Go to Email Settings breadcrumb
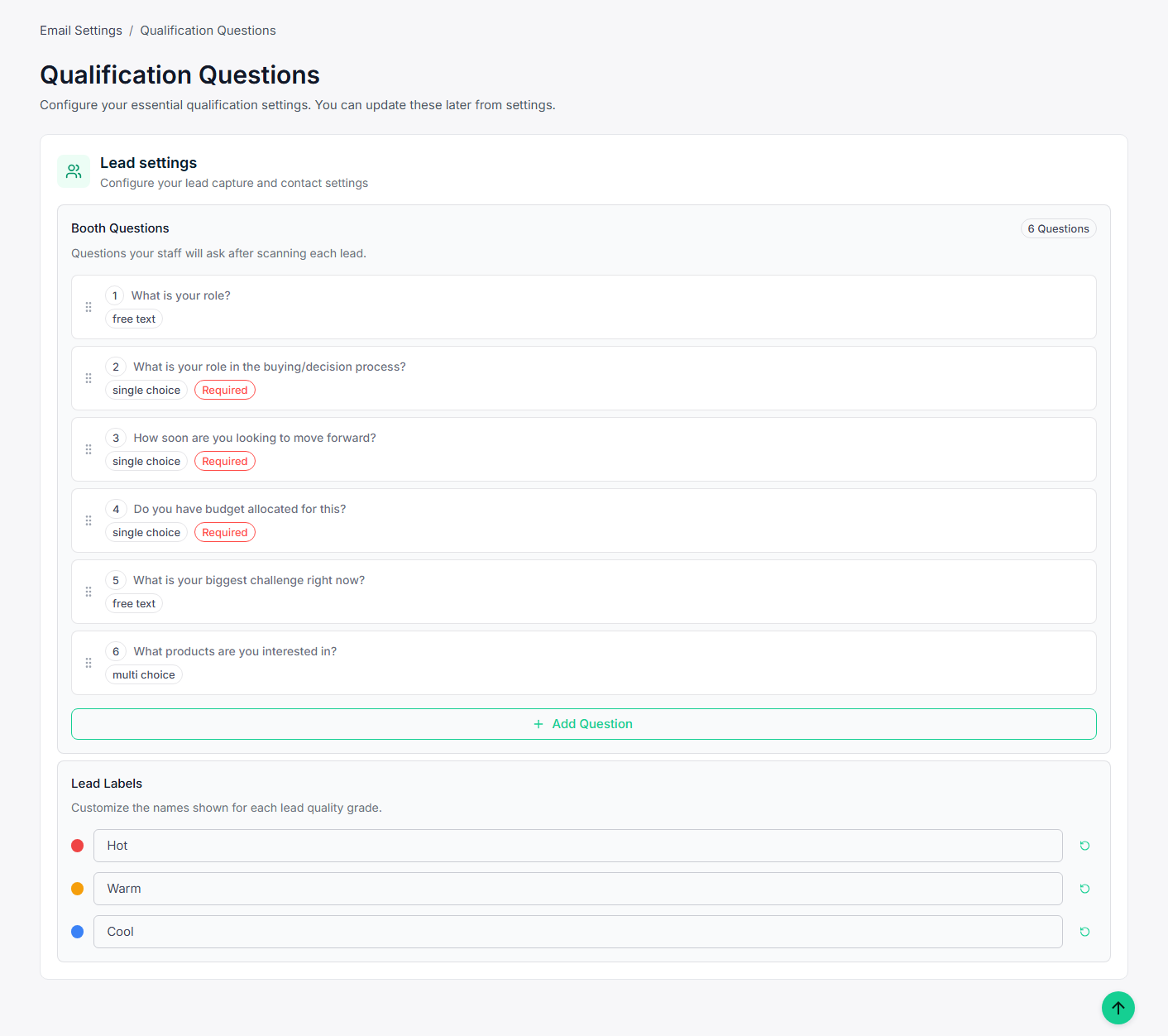The width and height of the screenshot is (1168, 1036). [81, 31]
